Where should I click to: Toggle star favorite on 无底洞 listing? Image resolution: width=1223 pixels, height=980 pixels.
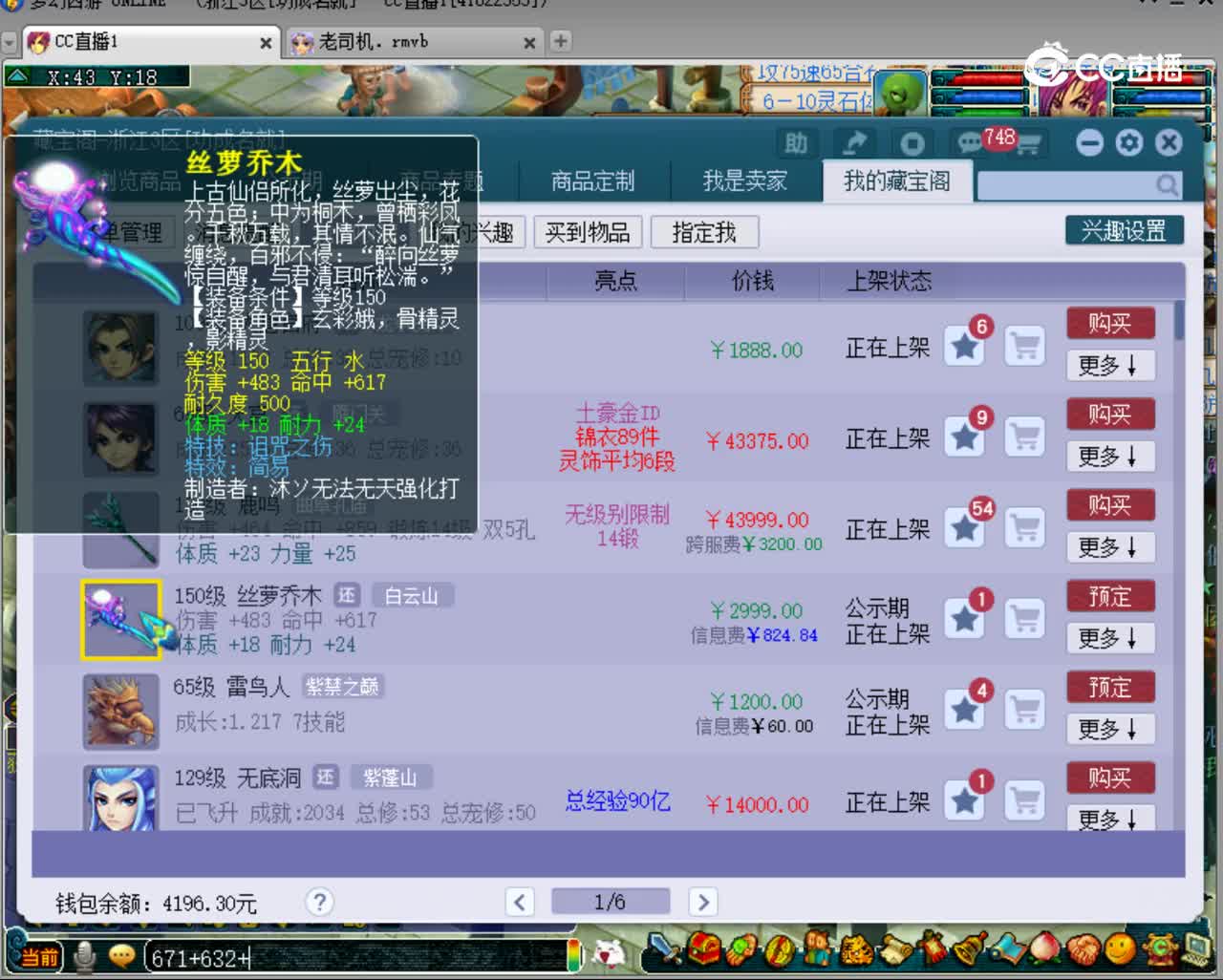pyautogui.click(x=965, y=800)
